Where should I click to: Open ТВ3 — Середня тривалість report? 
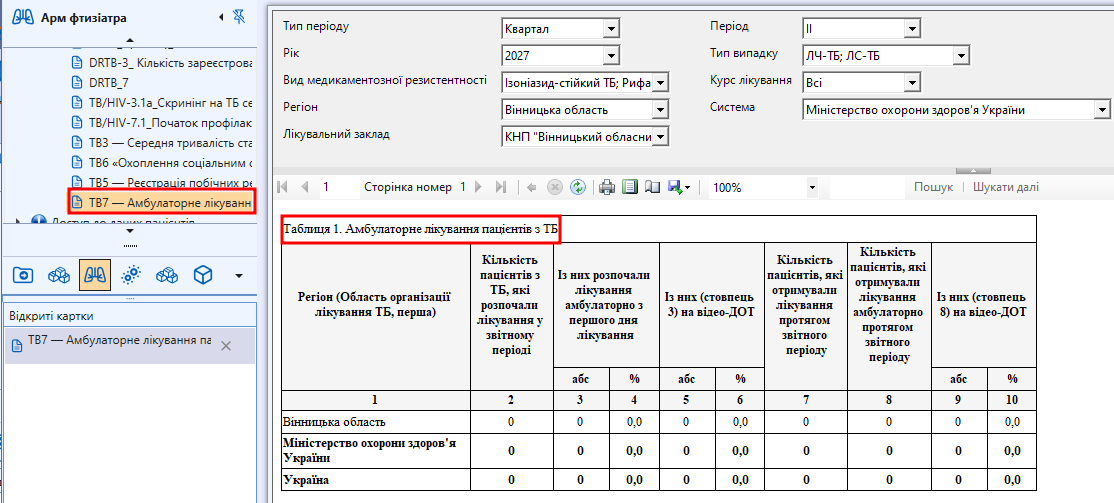click(163, 143)
